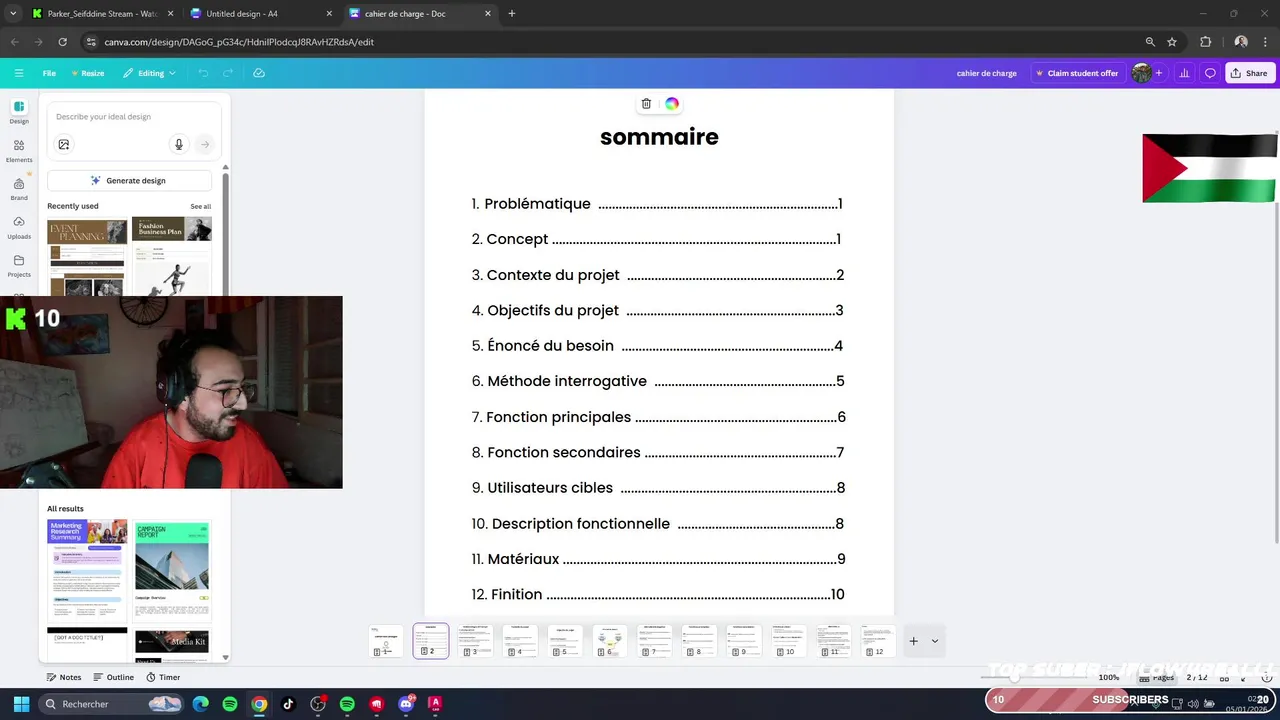Screen dimensions: 1280x720
Task: Open TikTok from the taskbar
Action: click(x=289, y=704)
